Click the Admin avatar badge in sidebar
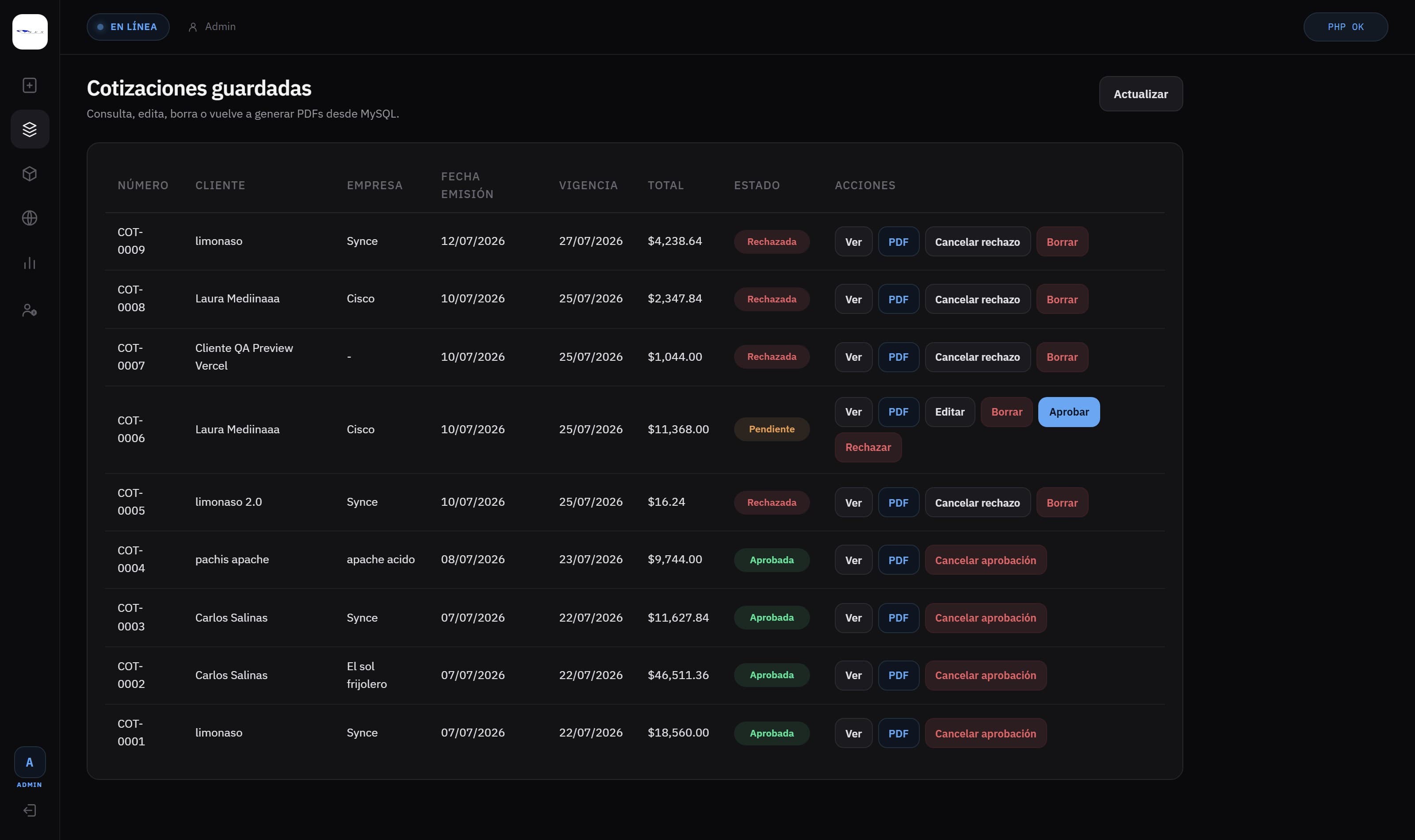This screenshot has height=840, width=1415. point(30,762)
